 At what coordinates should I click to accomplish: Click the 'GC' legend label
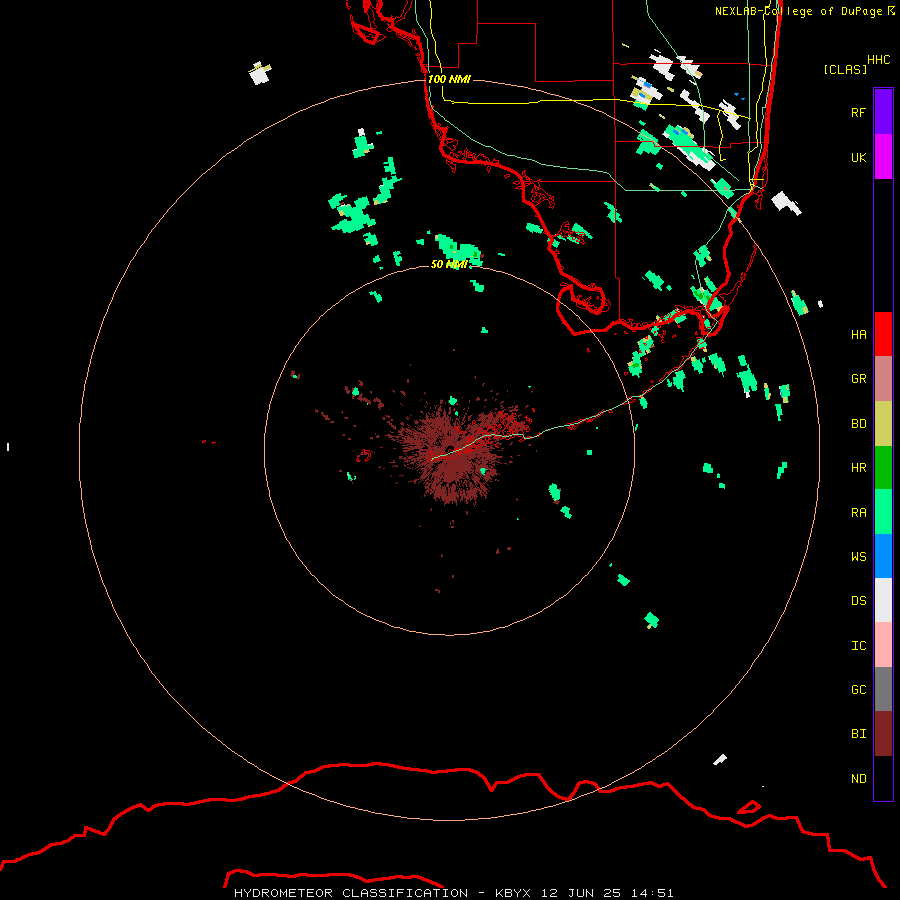click(858, 689)
